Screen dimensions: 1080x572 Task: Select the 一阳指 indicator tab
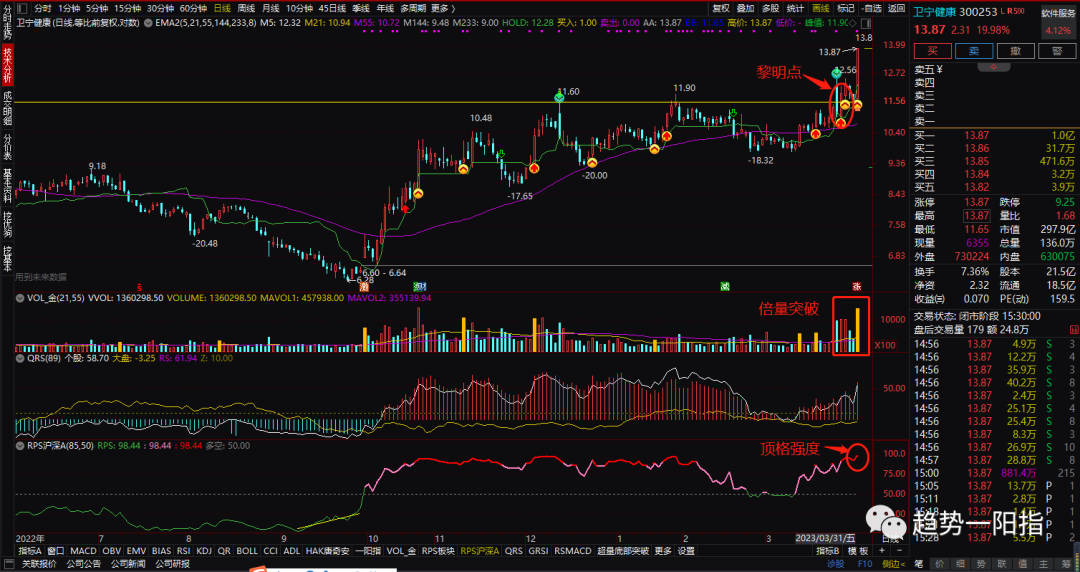368,551
